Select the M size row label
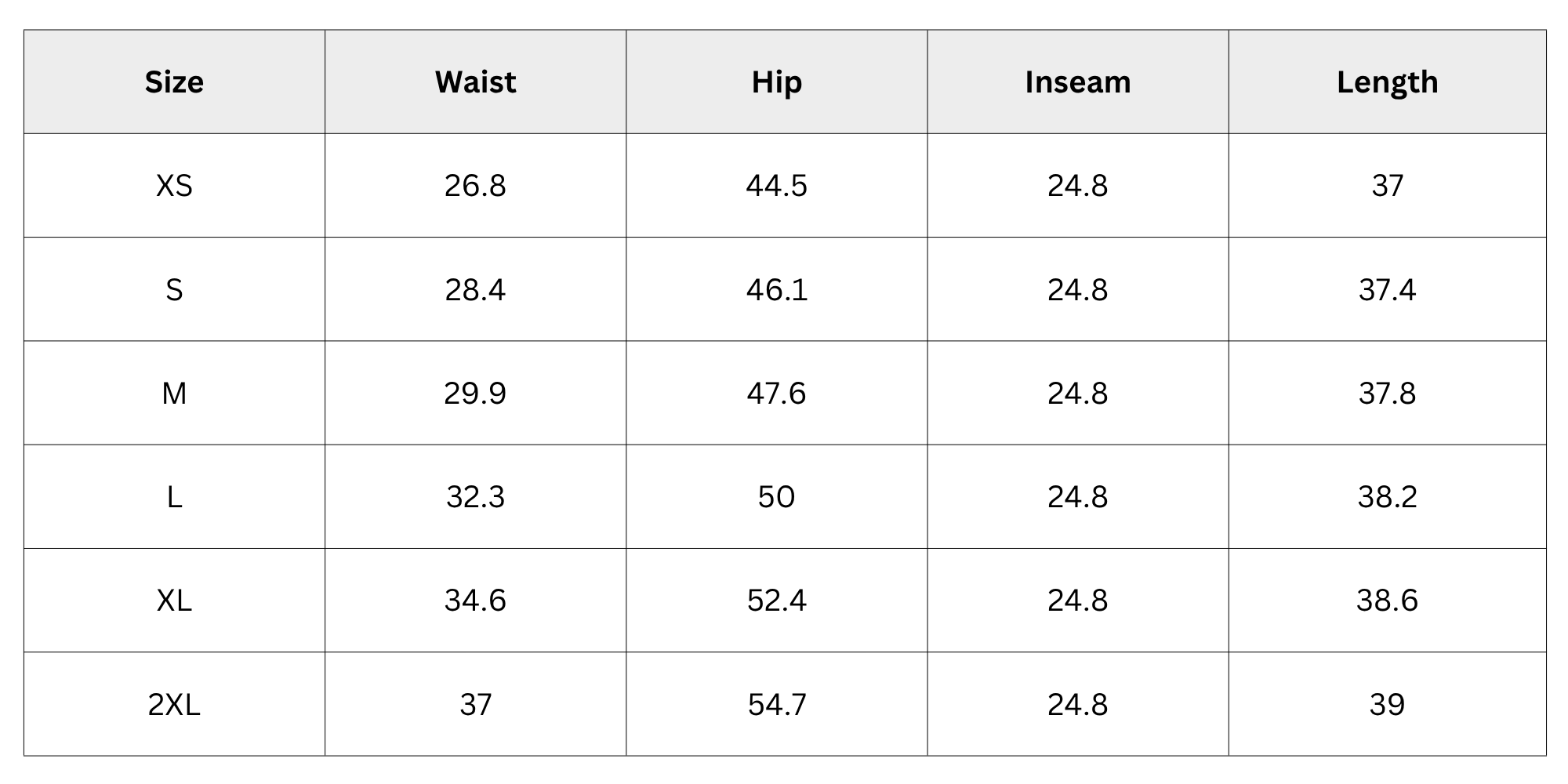This screenshot has width=1568, height=784. tap(174, 393)
